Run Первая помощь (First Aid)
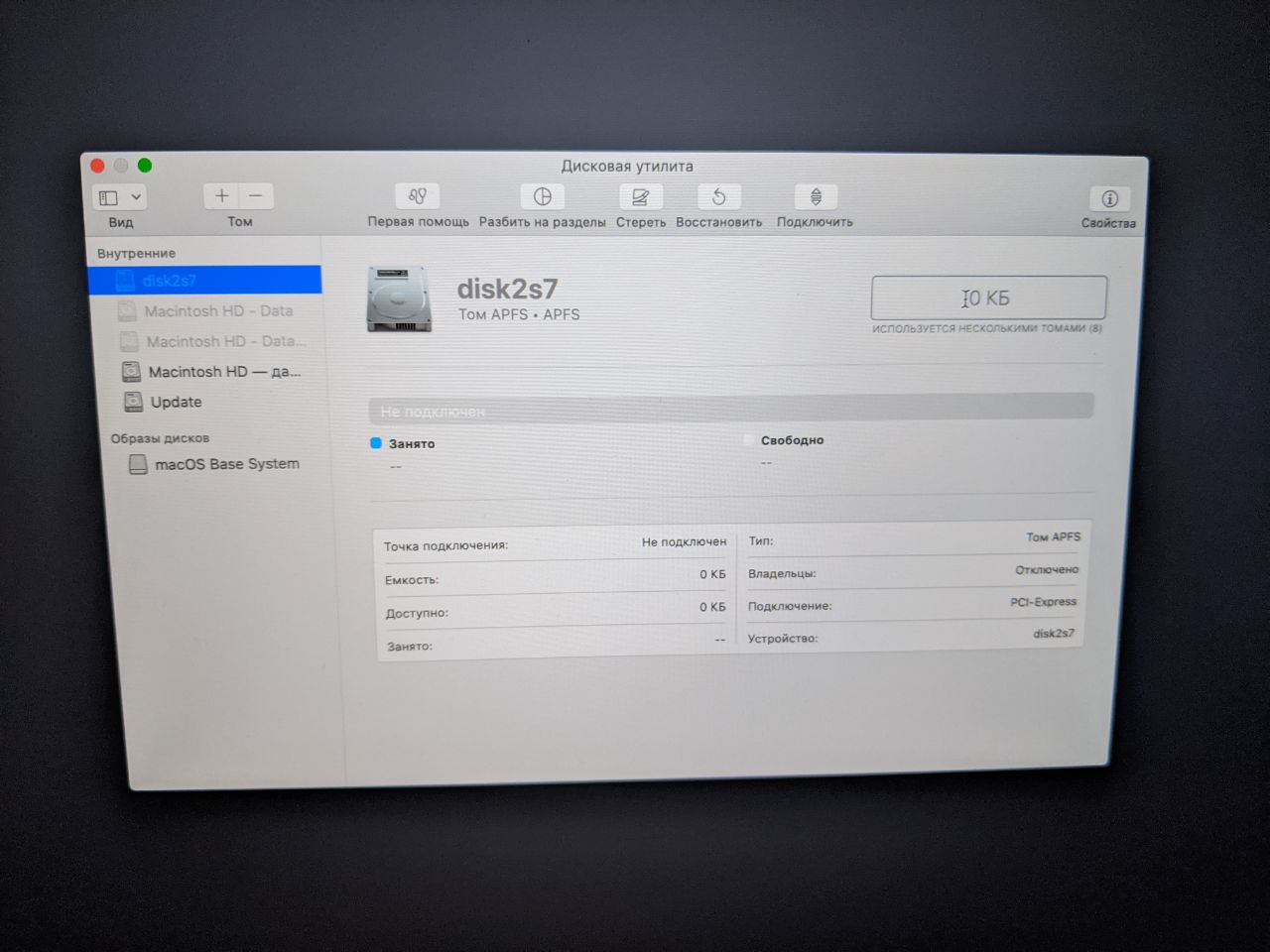This screenshot has width=1270, height=952. [x=418, y=196]
